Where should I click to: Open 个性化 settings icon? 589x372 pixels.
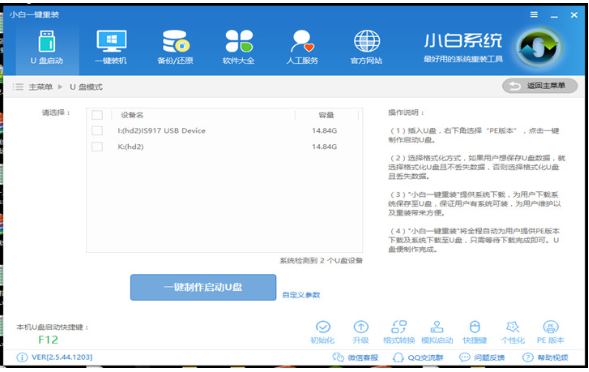513,332
